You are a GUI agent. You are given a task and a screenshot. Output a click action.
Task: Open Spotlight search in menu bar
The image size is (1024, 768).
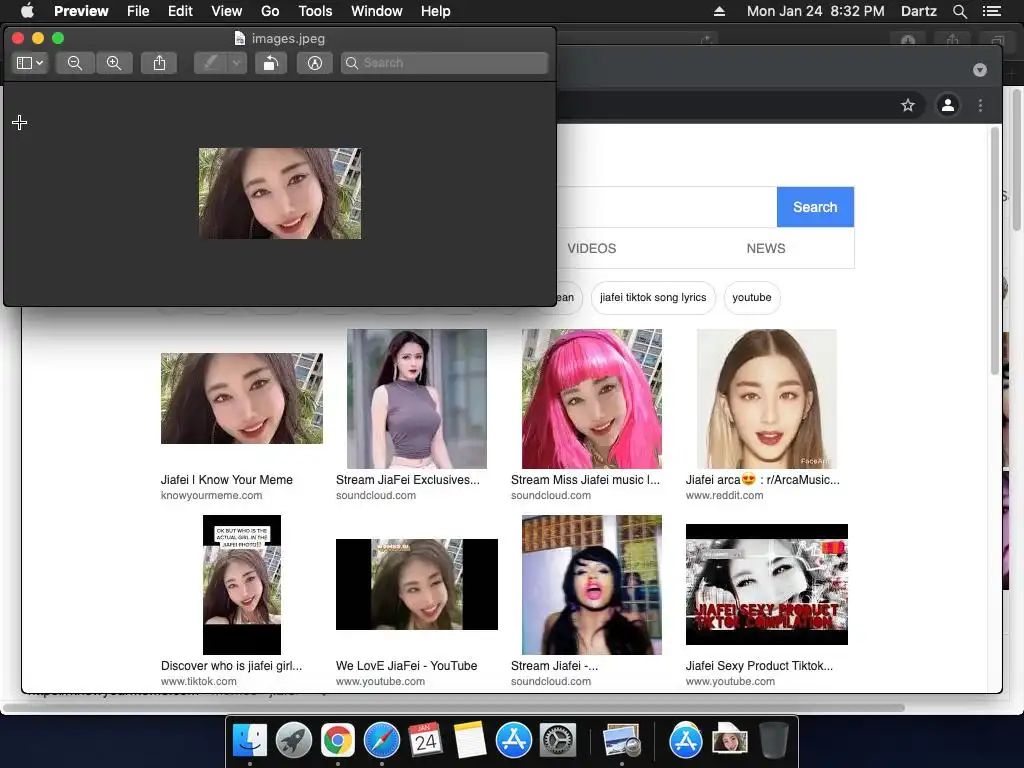[959, 11]
